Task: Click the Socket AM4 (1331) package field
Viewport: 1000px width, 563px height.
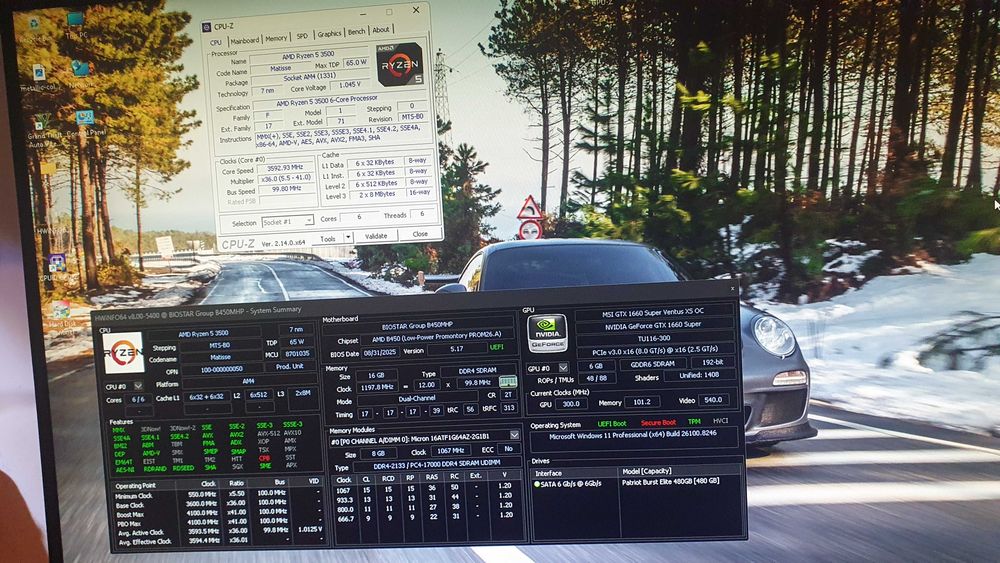Action: (309, 78)
